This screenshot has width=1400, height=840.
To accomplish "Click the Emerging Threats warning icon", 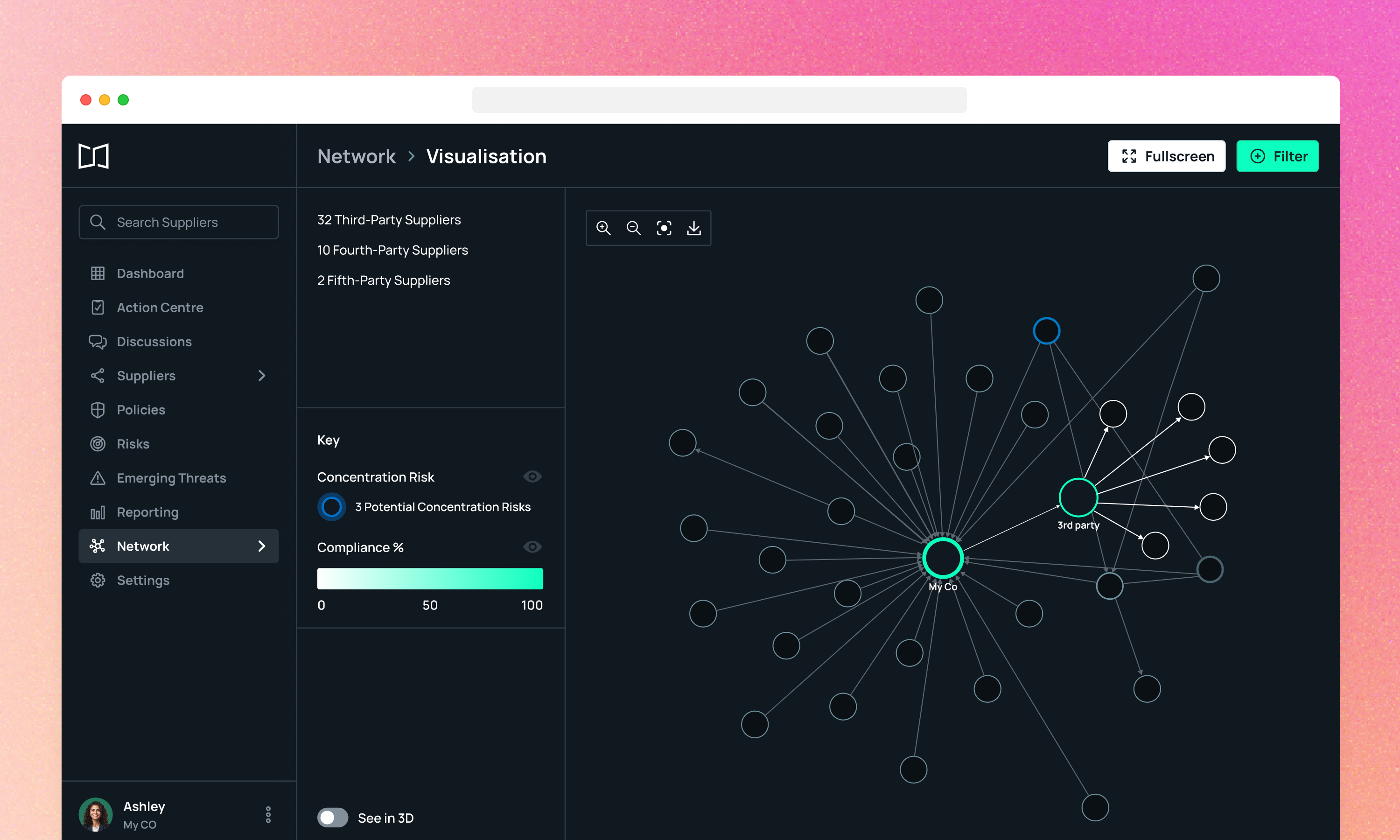I will (x=98, y=478).
